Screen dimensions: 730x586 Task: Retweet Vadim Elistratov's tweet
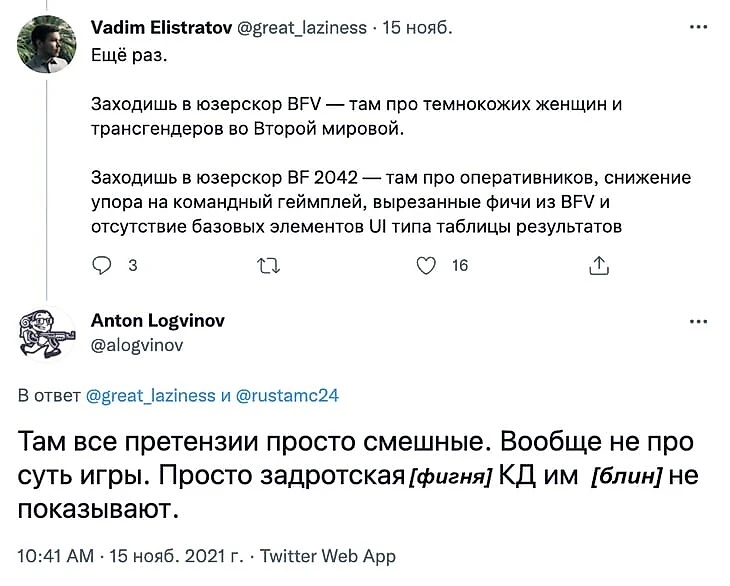point(269,265)
